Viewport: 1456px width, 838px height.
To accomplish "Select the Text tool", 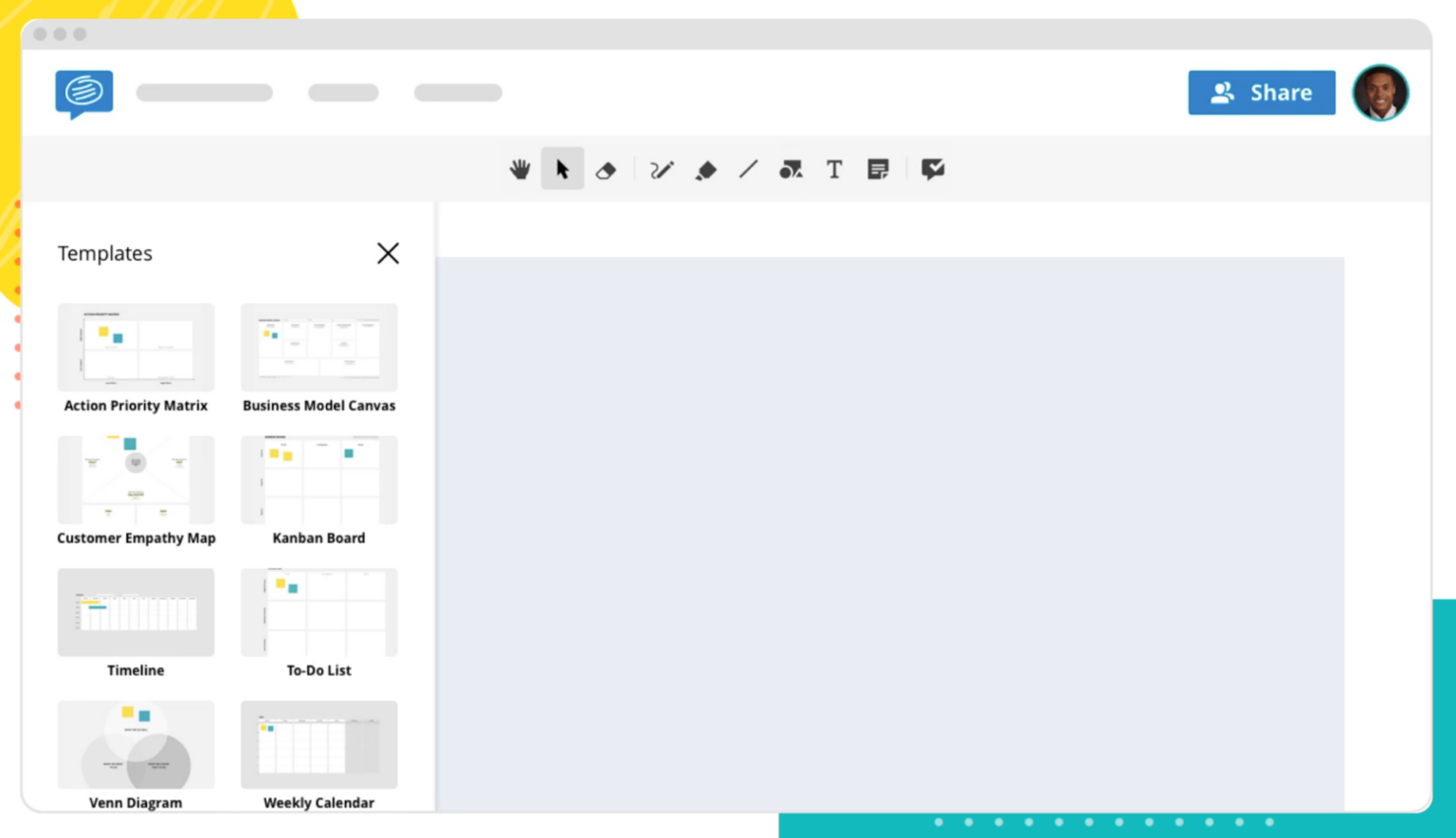I will coord(834,169).
